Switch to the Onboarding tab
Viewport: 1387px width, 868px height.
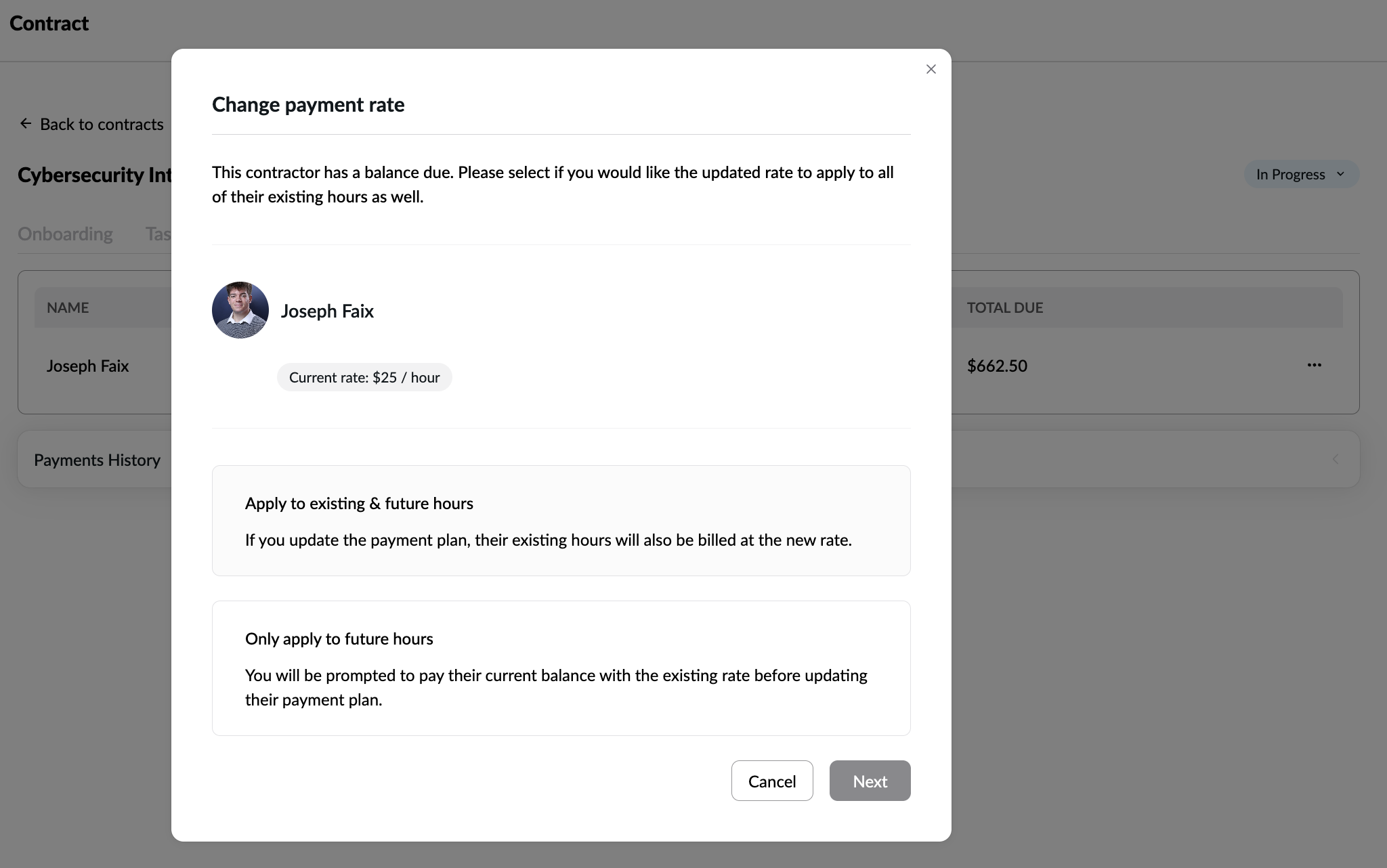pyautogui.click(x=65, y=234)
